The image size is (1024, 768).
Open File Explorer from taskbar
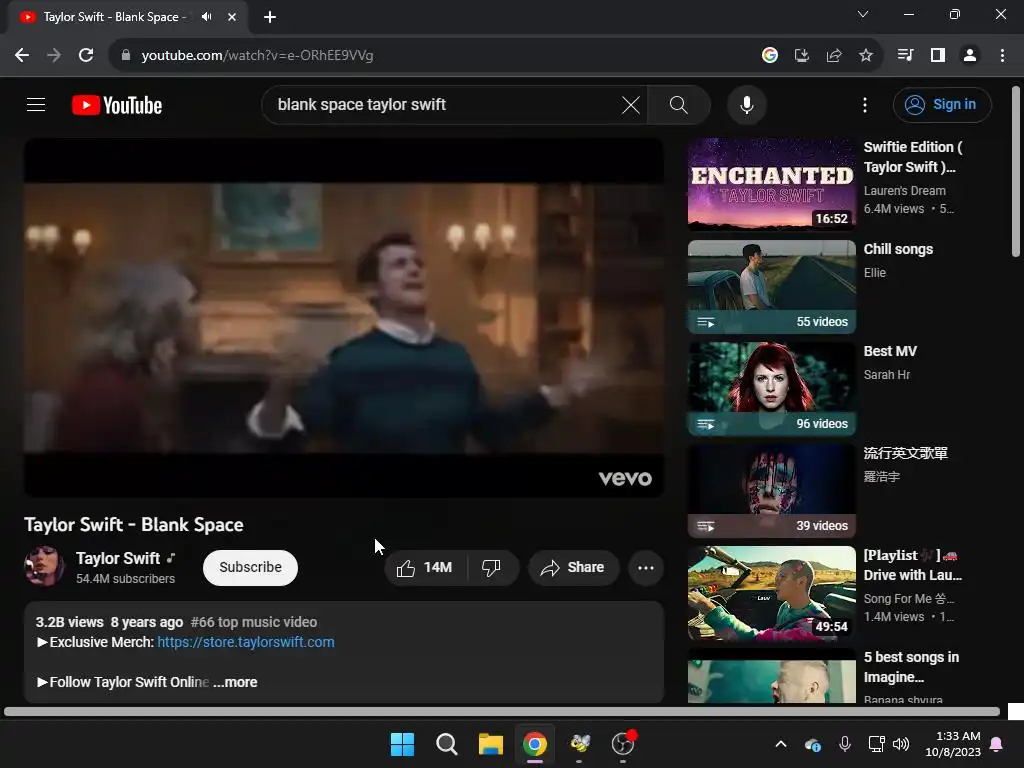click(x=490, y=744)
